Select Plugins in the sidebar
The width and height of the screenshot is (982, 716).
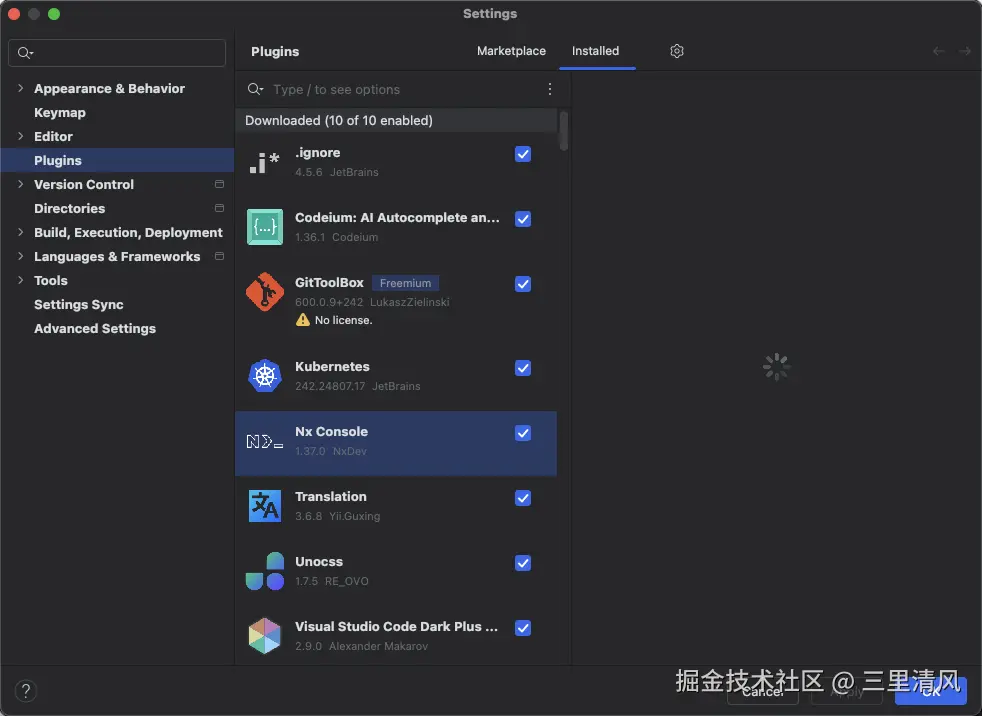(x=117, y=160)
